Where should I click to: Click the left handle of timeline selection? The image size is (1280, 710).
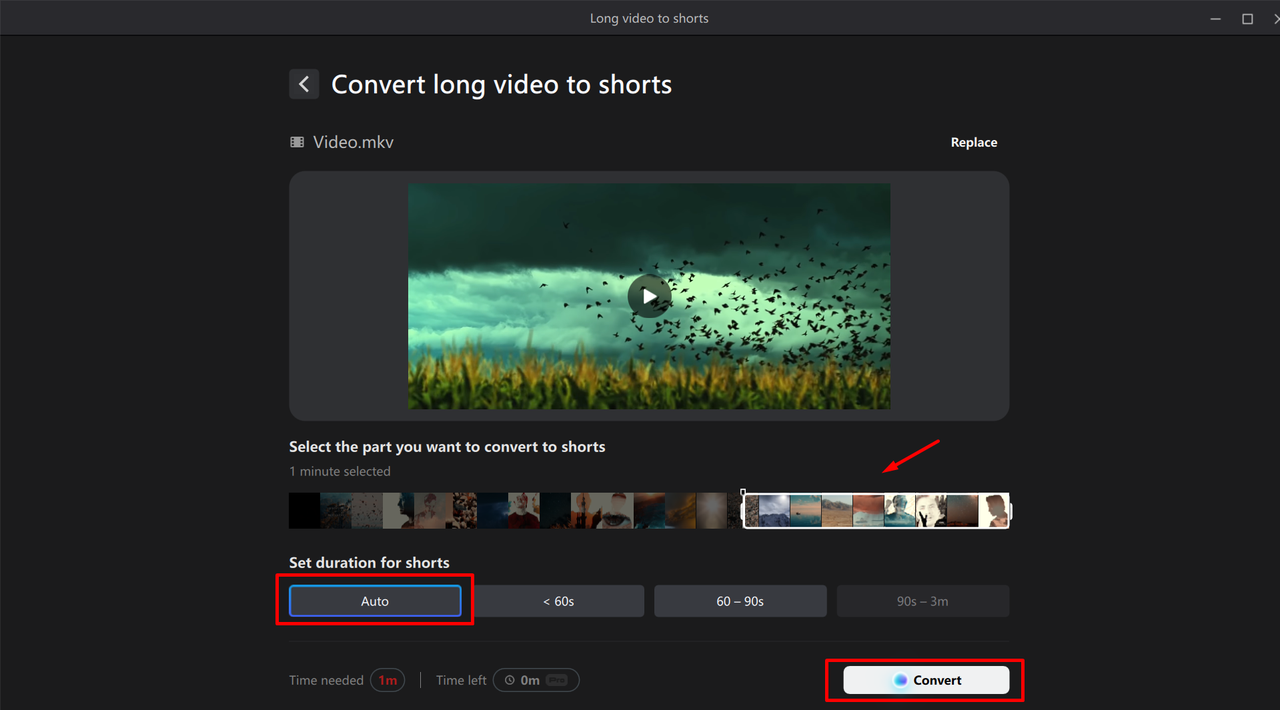click(x=743, y=510)
